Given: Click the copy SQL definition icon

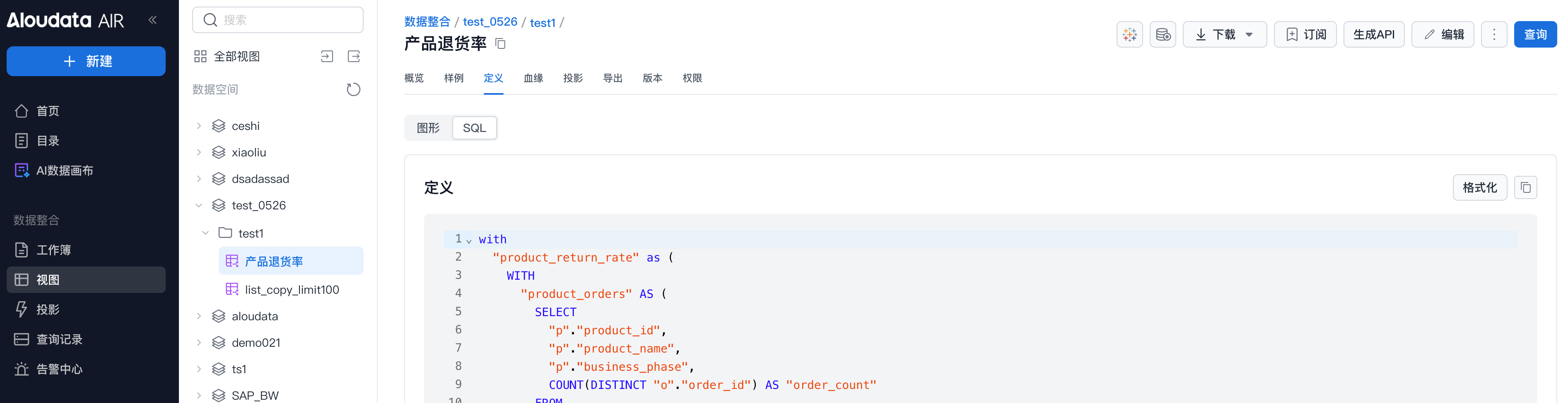Looking at the screenshot, I should click(1525, 188).
